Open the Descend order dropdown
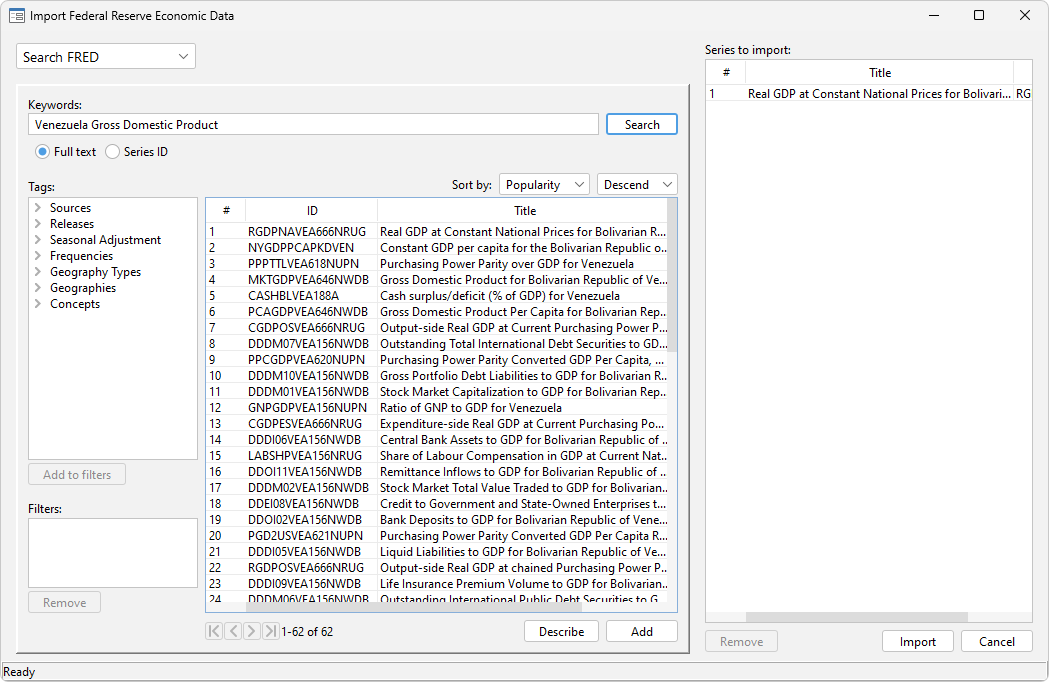The image size is (1049, 682). click(x=637, y=185)
